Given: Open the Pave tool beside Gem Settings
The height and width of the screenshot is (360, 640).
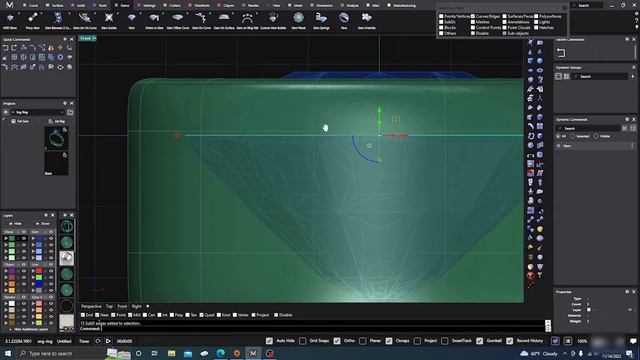Looking at the screenshot, I should (x=344, y=20).
